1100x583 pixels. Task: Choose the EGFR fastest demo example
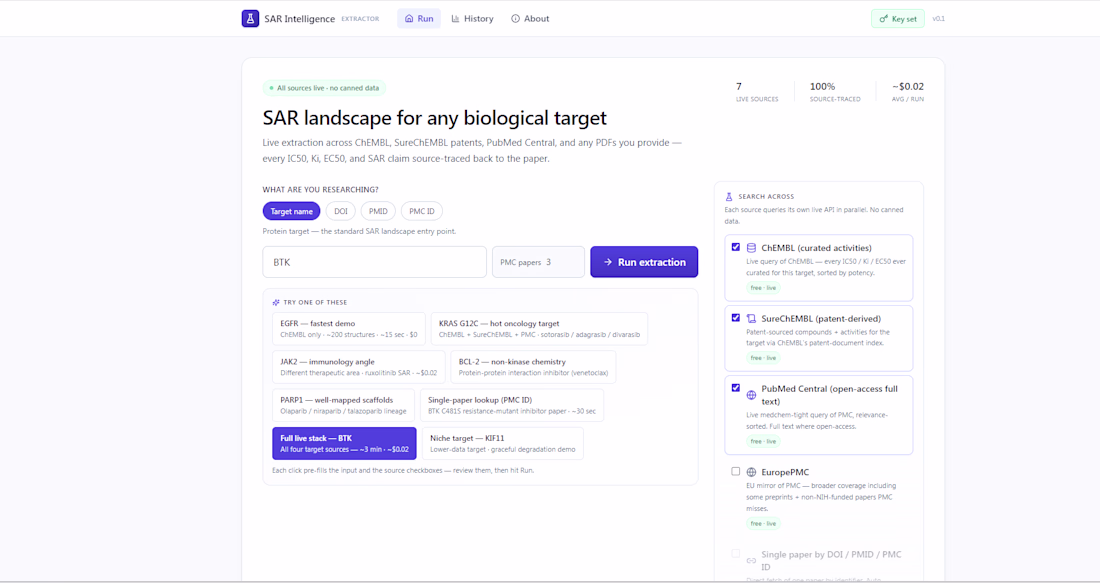(349, 329)
